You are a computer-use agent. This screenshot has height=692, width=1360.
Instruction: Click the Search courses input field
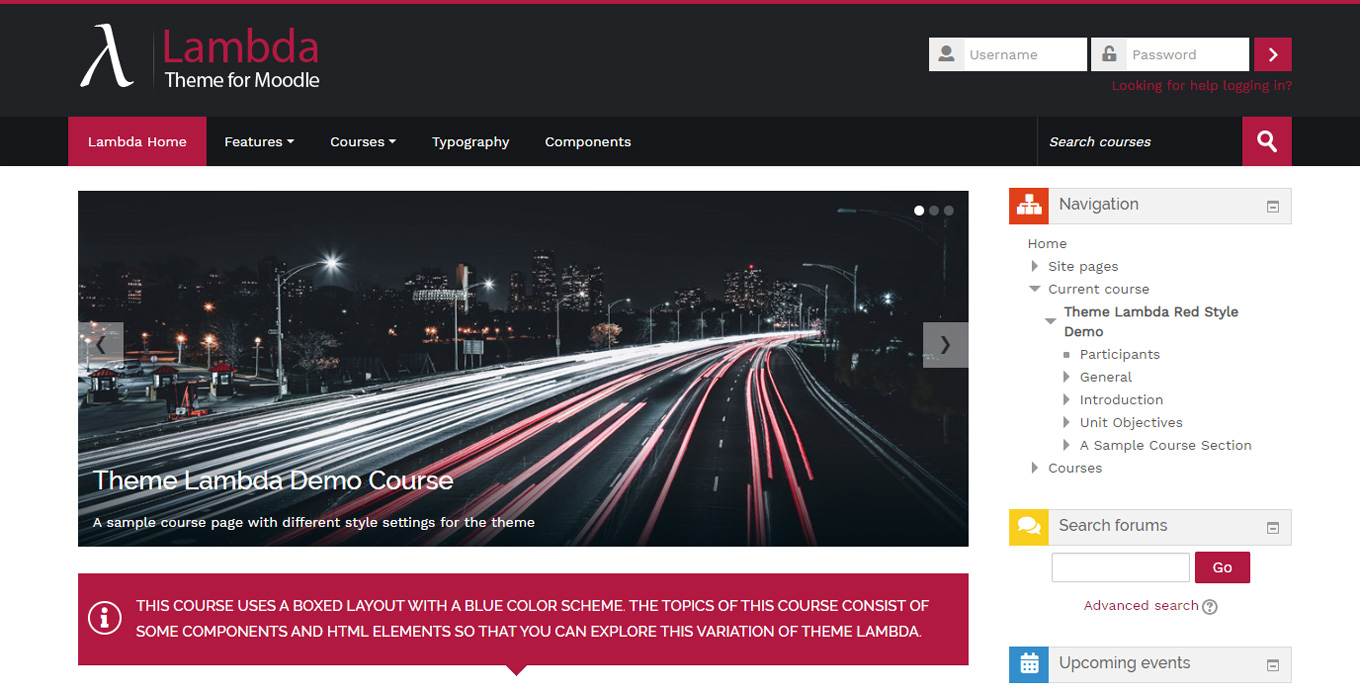[1140, 141]
